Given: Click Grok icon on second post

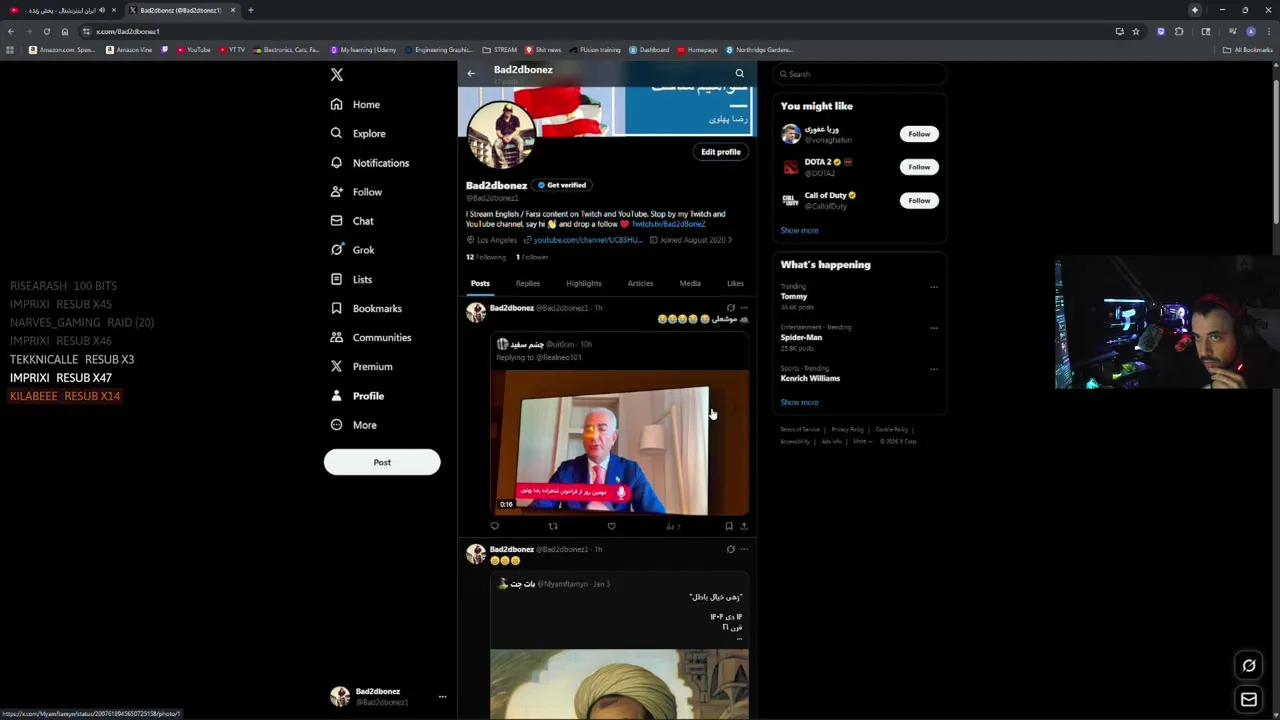Looking at the screenshot, I should point(730,549).
